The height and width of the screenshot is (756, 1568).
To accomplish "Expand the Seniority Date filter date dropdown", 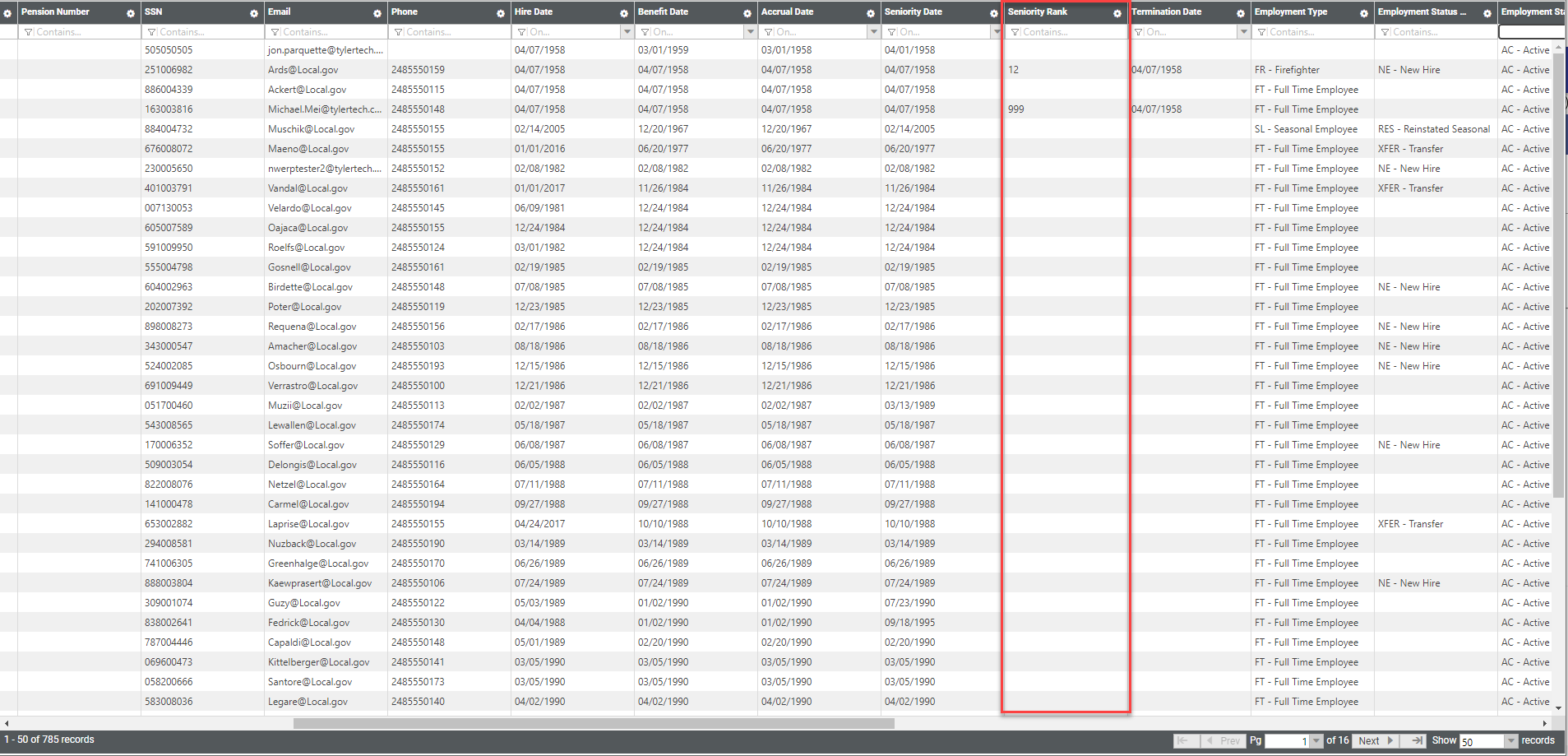I will click(x=997, y=32).
